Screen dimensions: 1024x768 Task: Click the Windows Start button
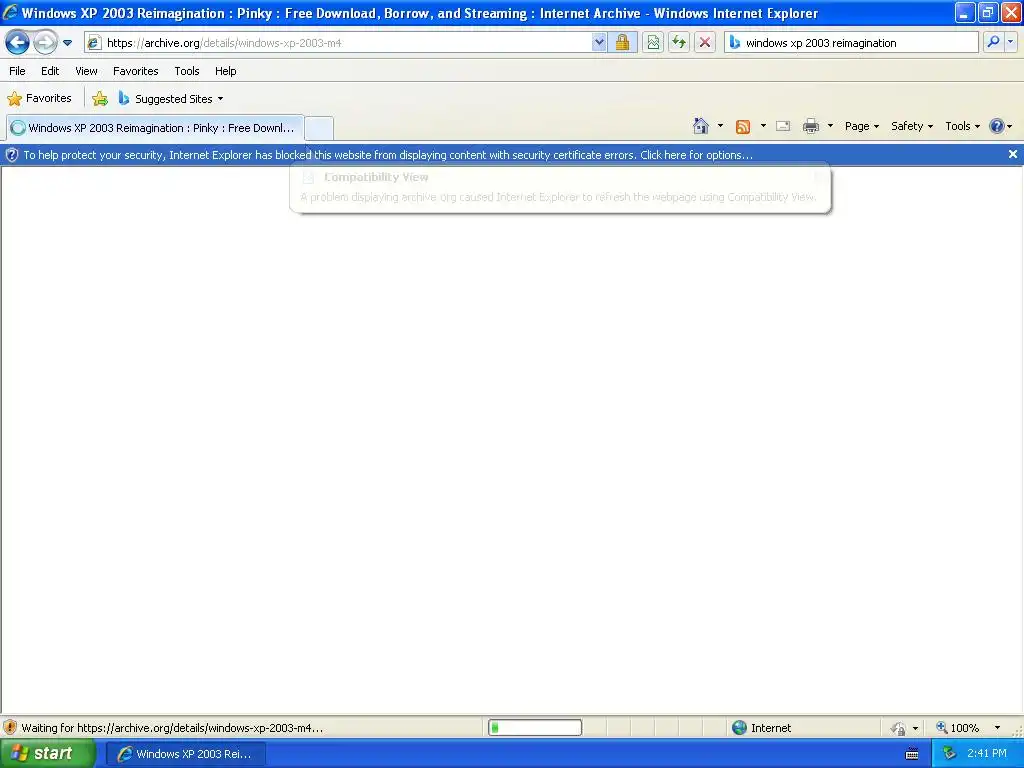pyautogui.click(x=47, y=754)
